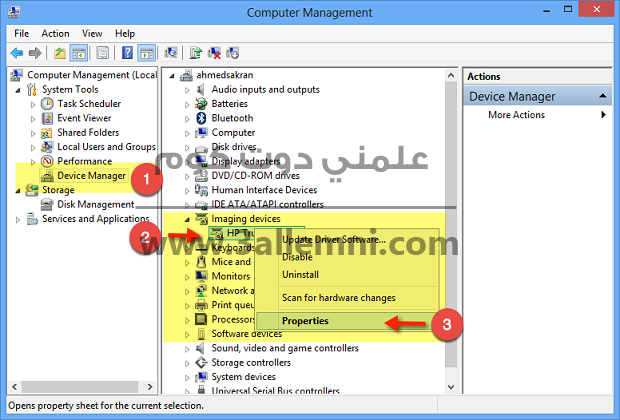Image resolution: width=620 pixels, height=420 pixels.
Task: Click the Up one level folder icon
Action: [x=61, y=53]
